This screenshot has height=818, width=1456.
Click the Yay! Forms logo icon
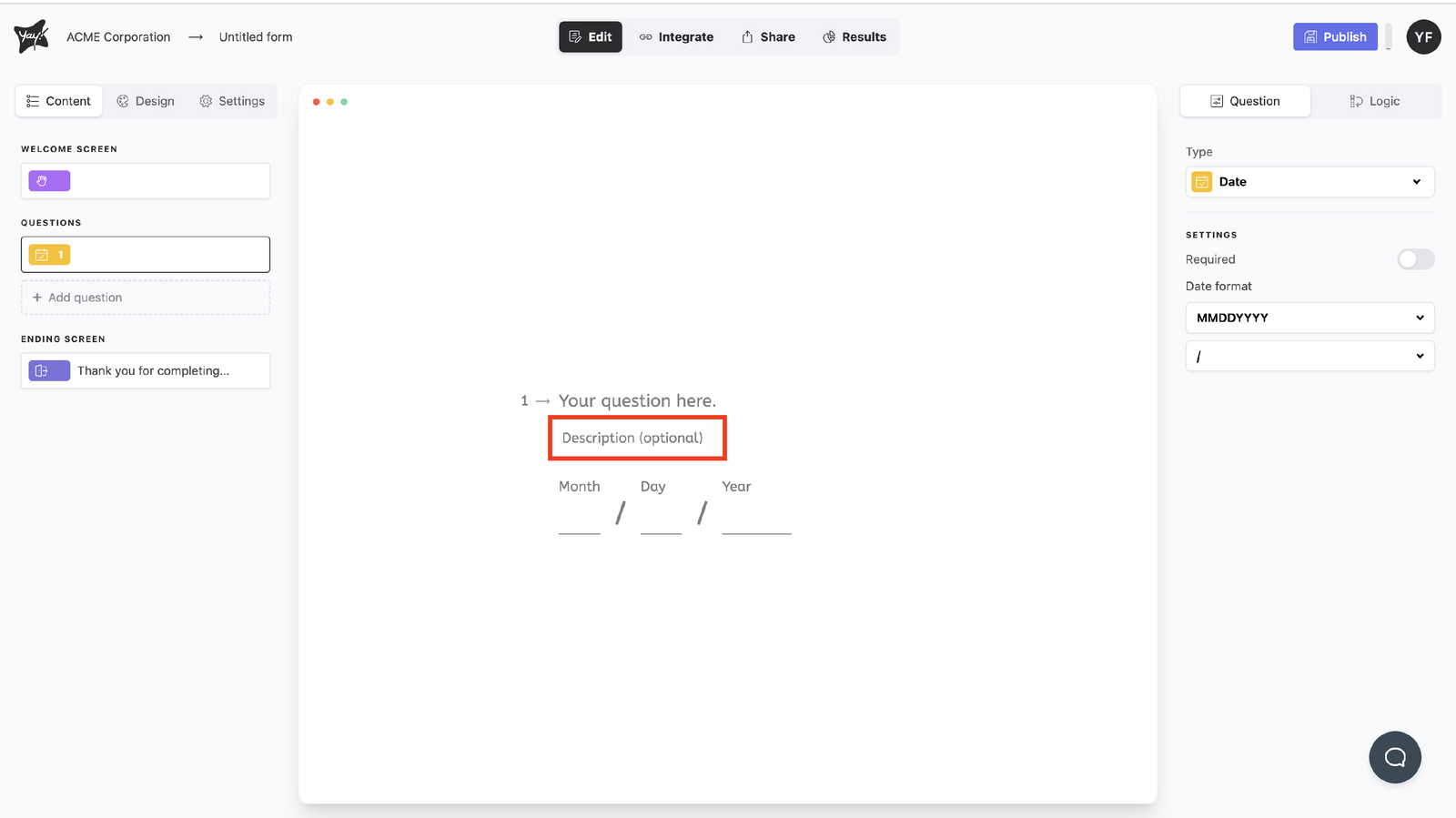31,36
